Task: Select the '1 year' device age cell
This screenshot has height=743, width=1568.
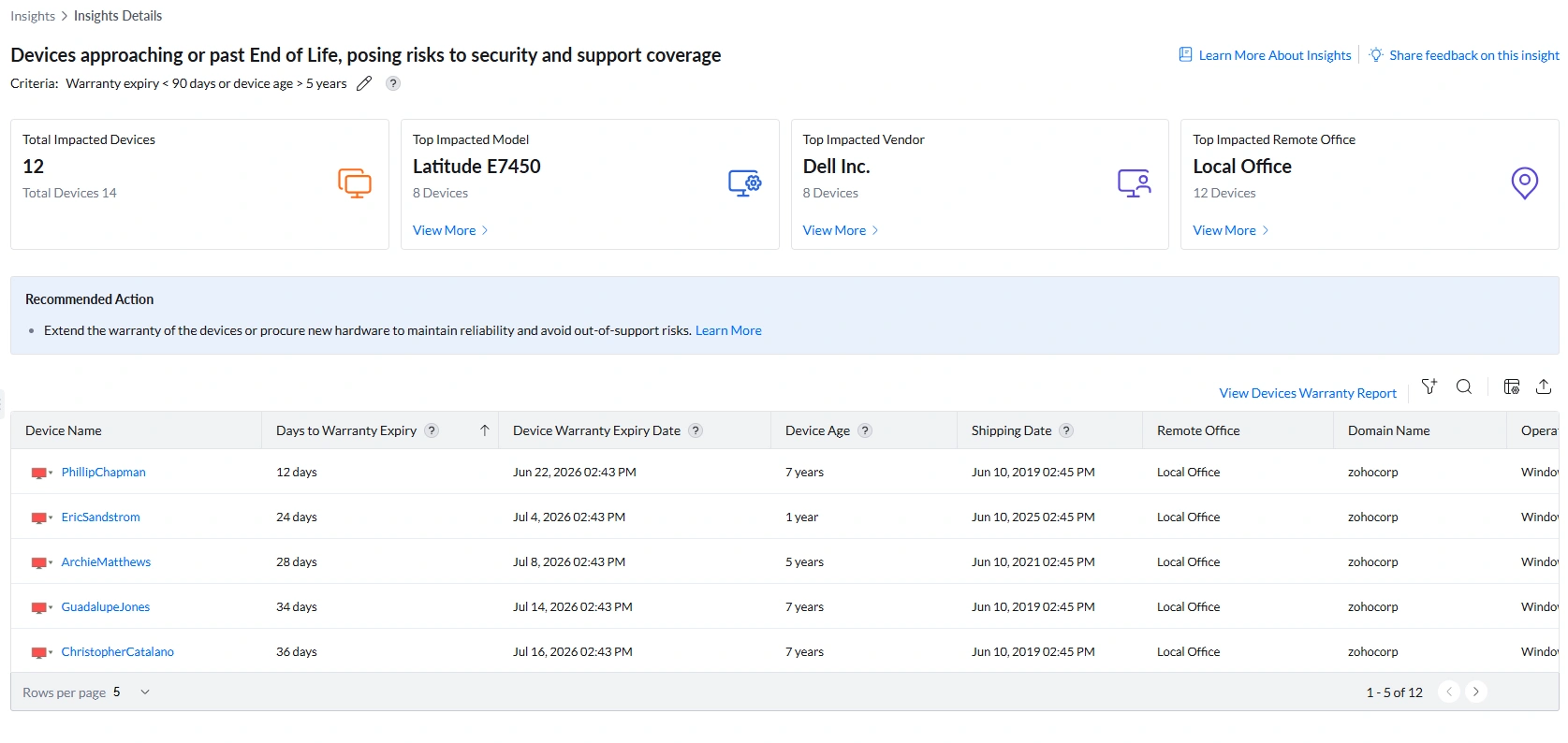Action: pos(801,517)
